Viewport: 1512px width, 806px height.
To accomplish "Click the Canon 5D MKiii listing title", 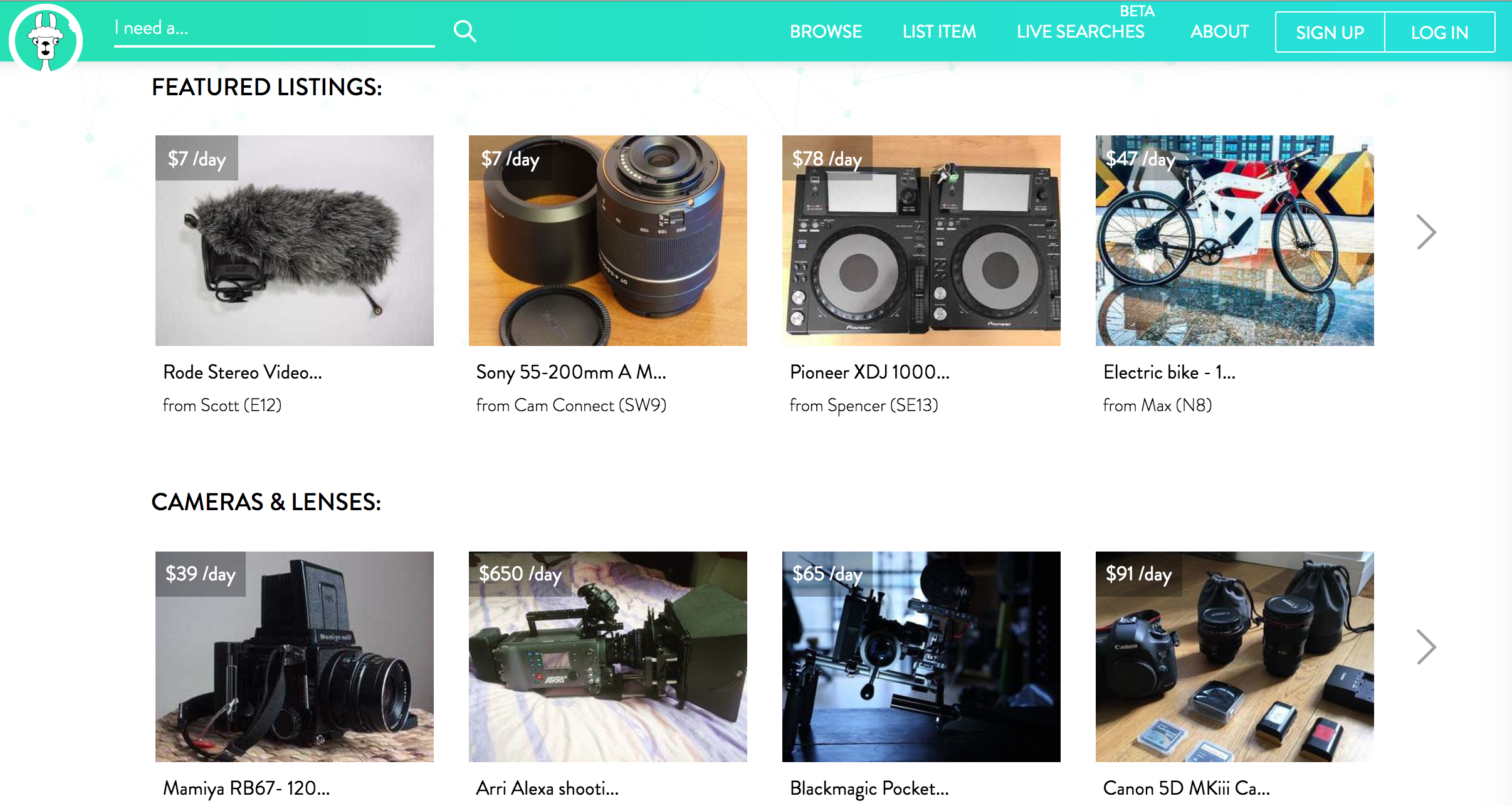I will pos(1186,788).
